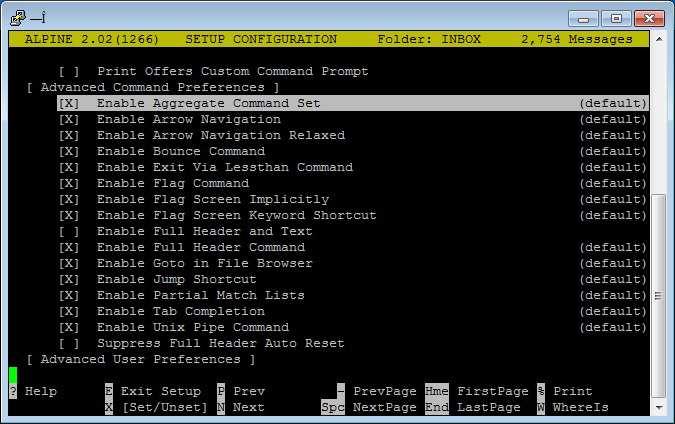Image resolution: width=675 pixels, height=424 pixels.
Task: Minimize the PuTTY terminal window
Action: 583,19
